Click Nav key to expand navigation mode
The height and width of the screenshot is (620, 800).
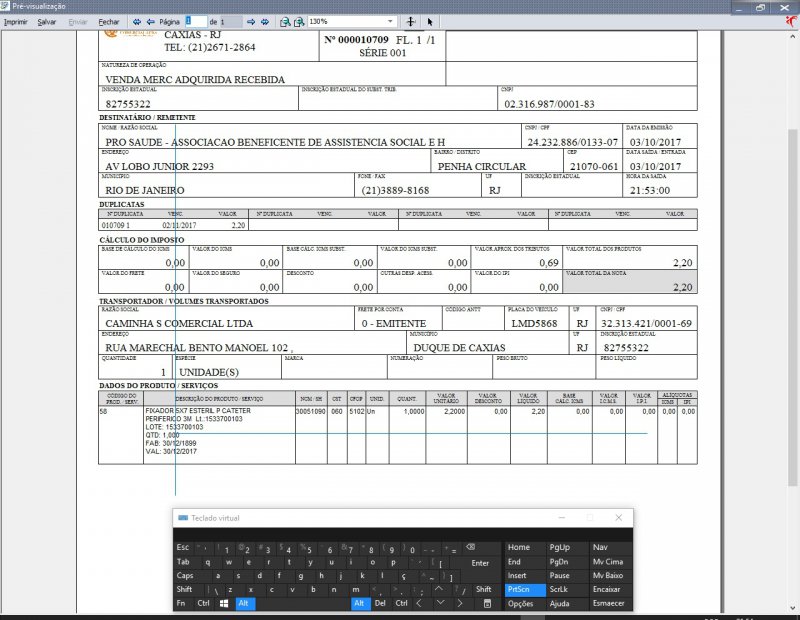coord(600,548)
